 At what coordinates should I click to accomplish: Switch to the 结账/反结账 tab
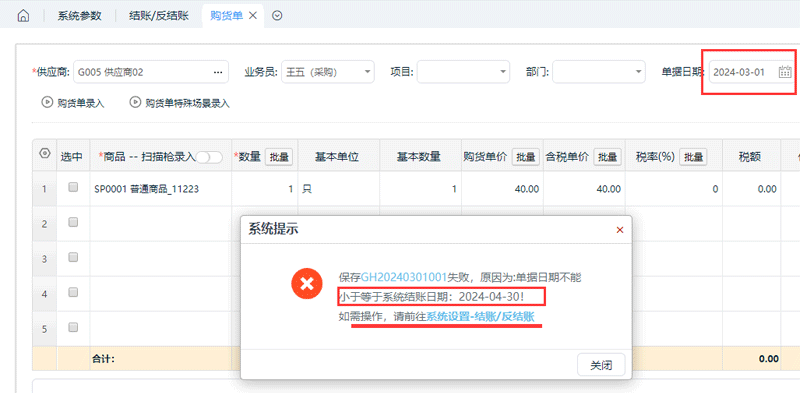click(x=158, y=16)
